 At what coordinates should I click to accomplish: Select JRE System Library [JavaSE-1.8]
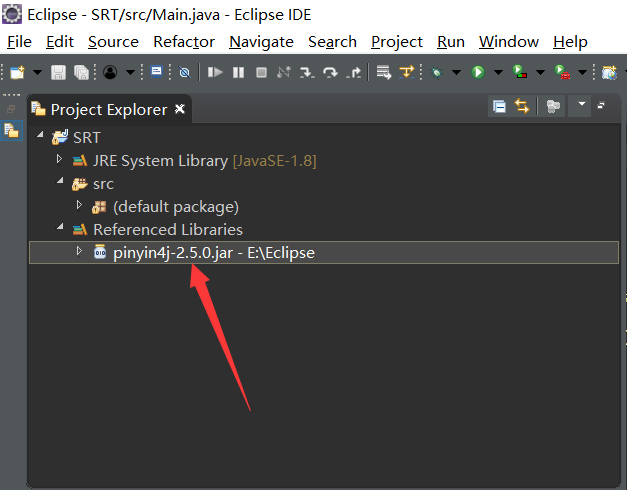coord(204,161)
